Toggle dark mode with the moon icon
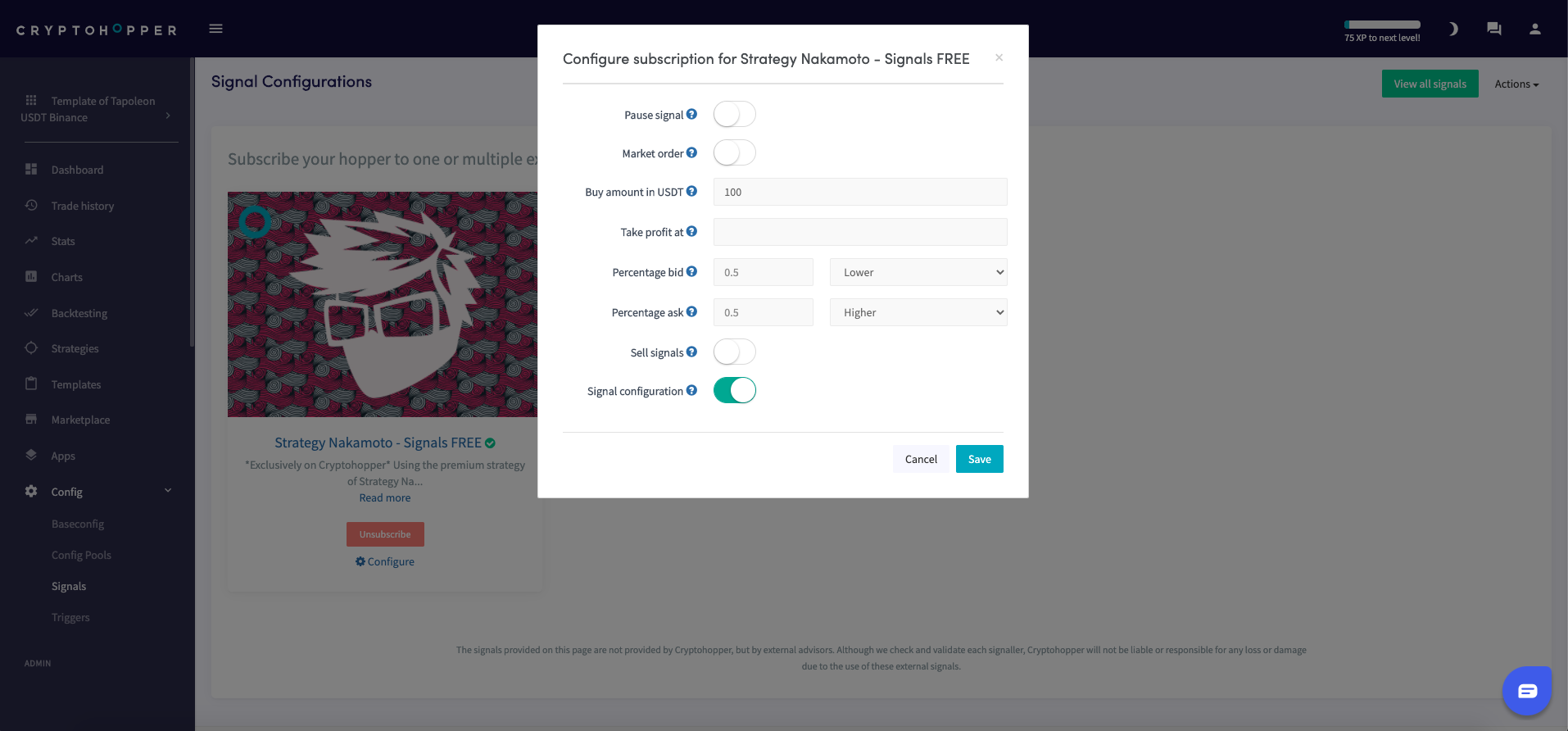 (1452, 29)
